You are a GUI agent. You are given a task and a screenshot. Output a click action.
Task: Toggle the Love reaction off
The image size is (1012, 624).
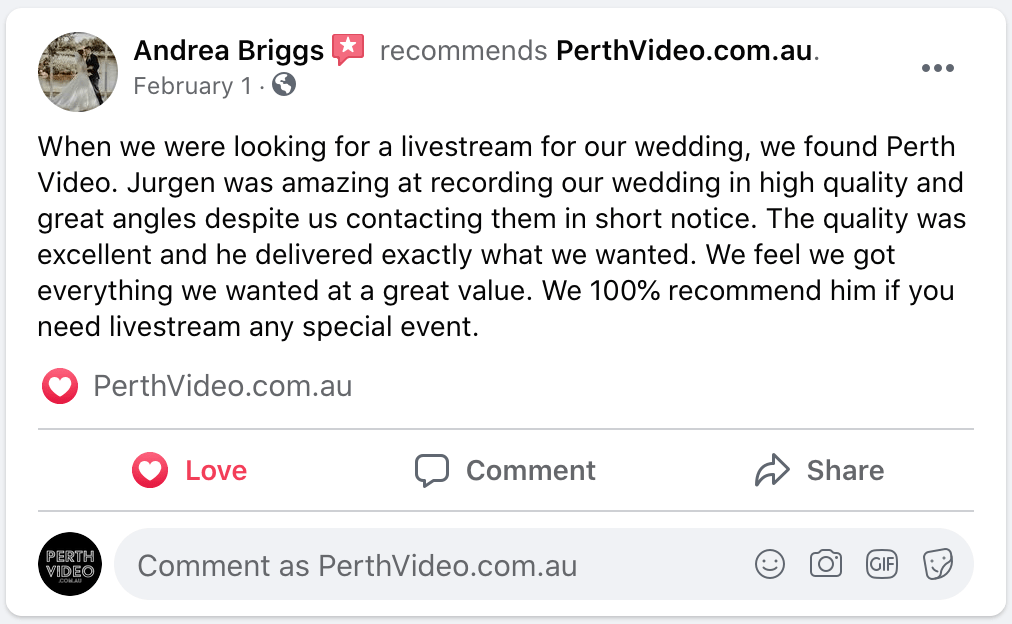[190, 470]
